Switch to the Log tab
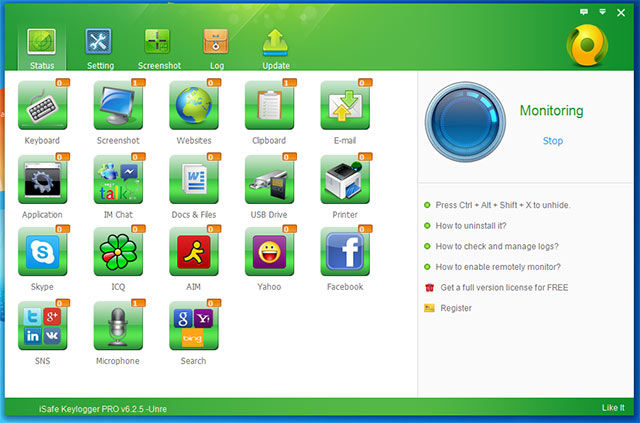Viewport: 640px width, 423px height. coord(216,48)
